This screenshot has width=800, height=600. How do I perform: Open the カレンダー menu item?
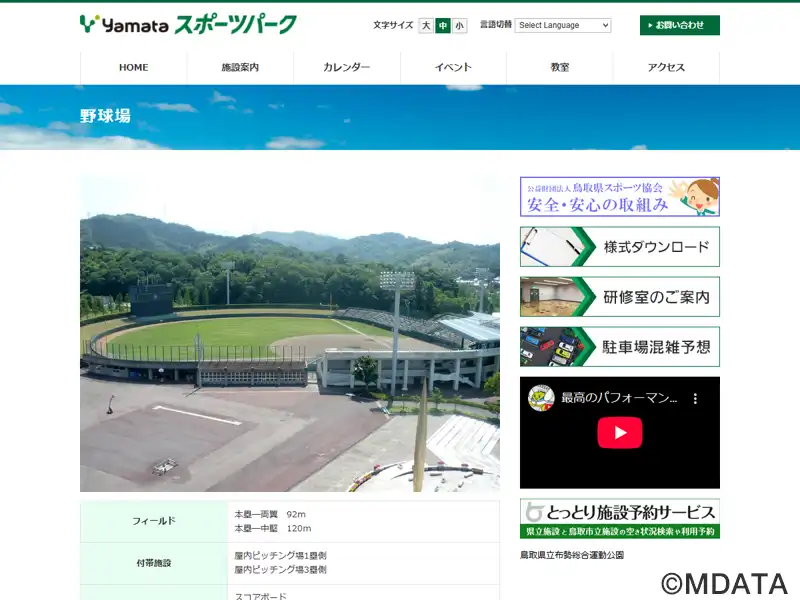point(347,67)
